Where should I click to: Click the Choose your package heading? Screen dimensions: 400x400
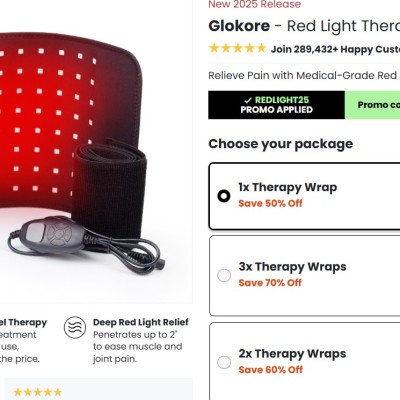(x=281, y=144)
